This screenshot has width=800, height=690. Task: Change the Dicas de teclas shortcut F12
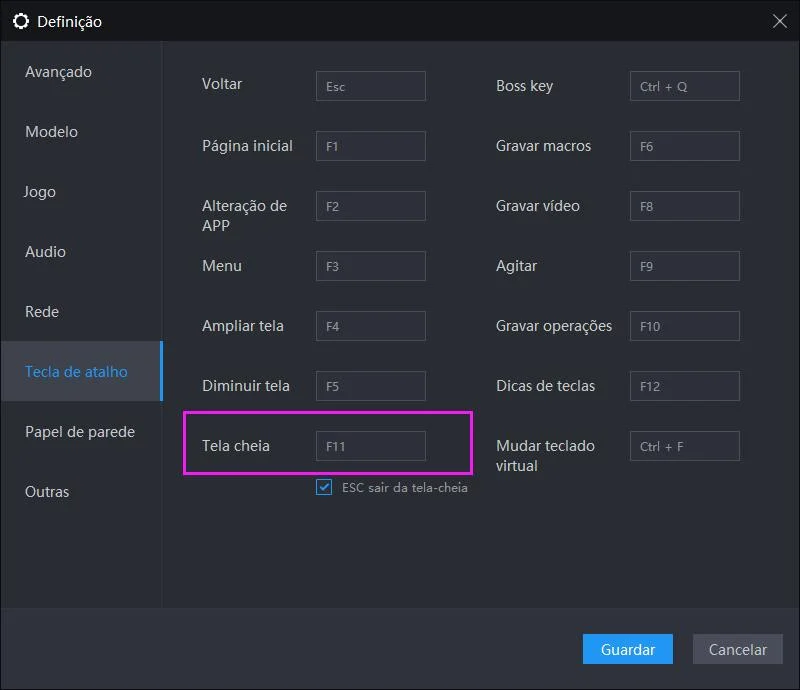pos(685,386)
